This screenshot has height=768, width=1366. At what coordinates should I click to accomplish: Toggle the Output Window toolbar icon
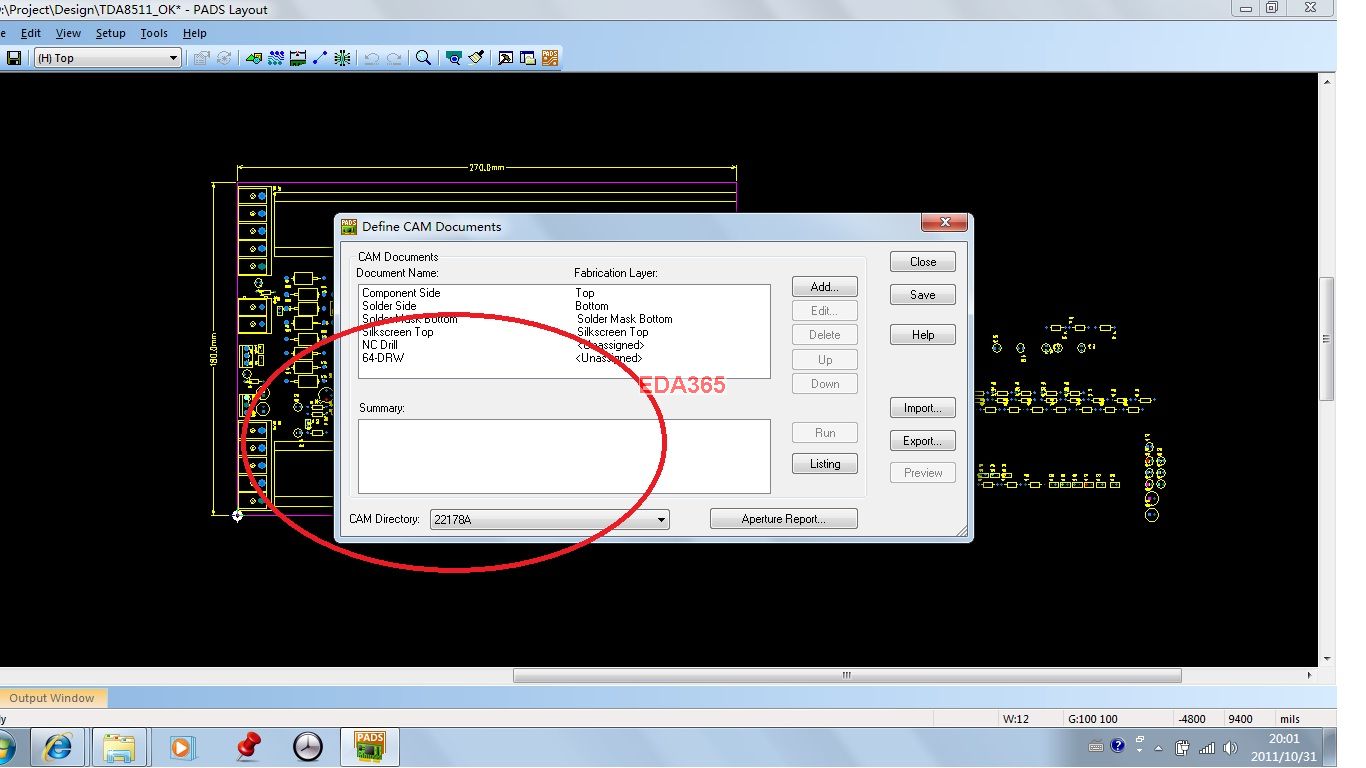(505, 58)
